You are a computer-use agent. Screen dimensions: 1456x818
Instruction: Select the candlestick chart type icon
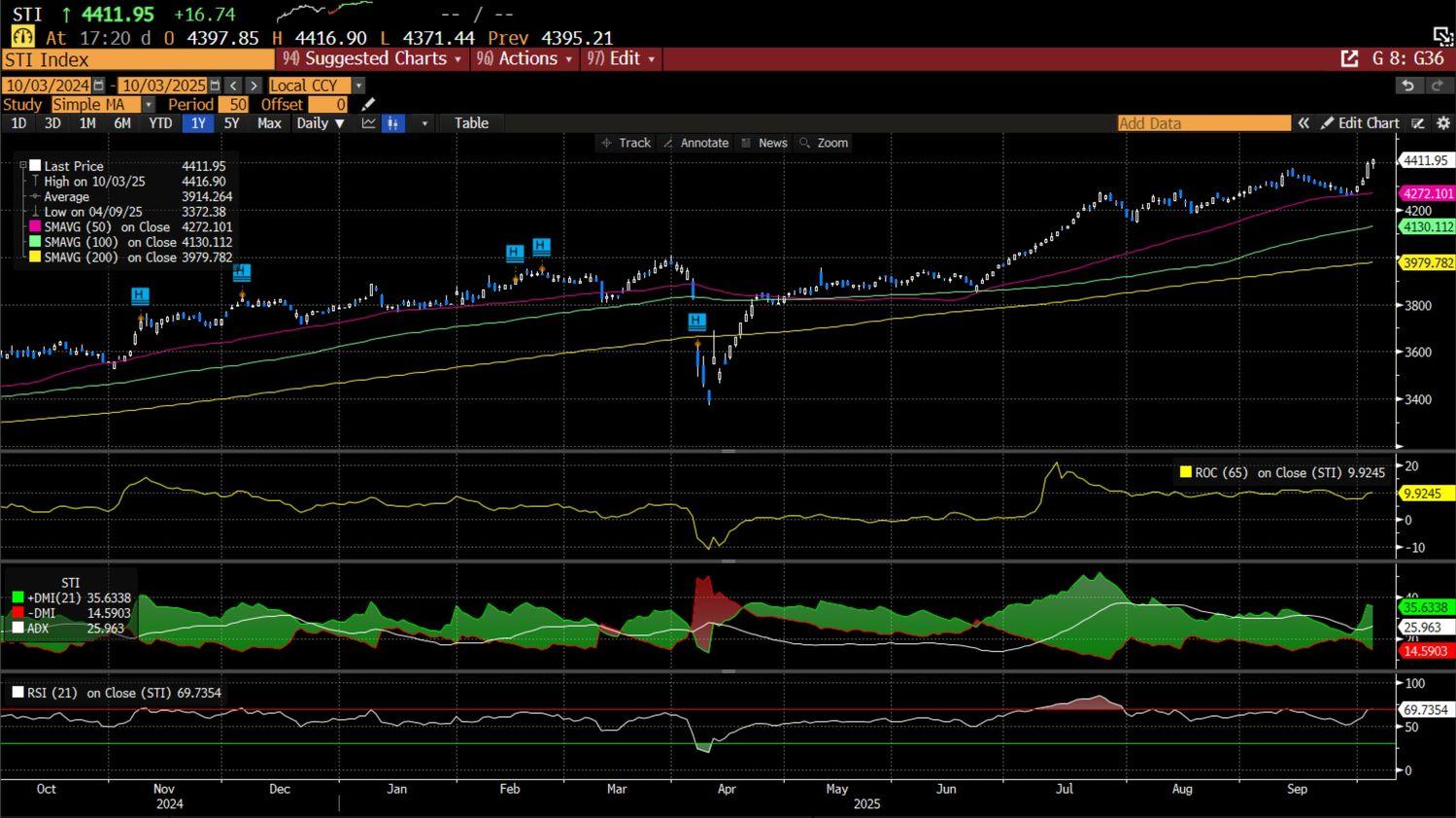pyautogui.click(x=393, y=123)
